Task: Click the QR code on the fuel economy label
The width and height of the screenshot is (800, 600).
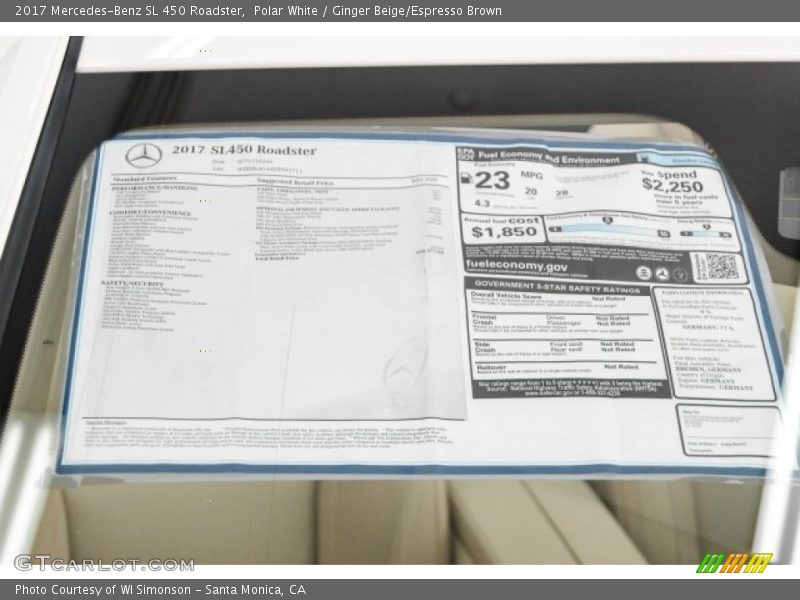Action: coord(721,267)
